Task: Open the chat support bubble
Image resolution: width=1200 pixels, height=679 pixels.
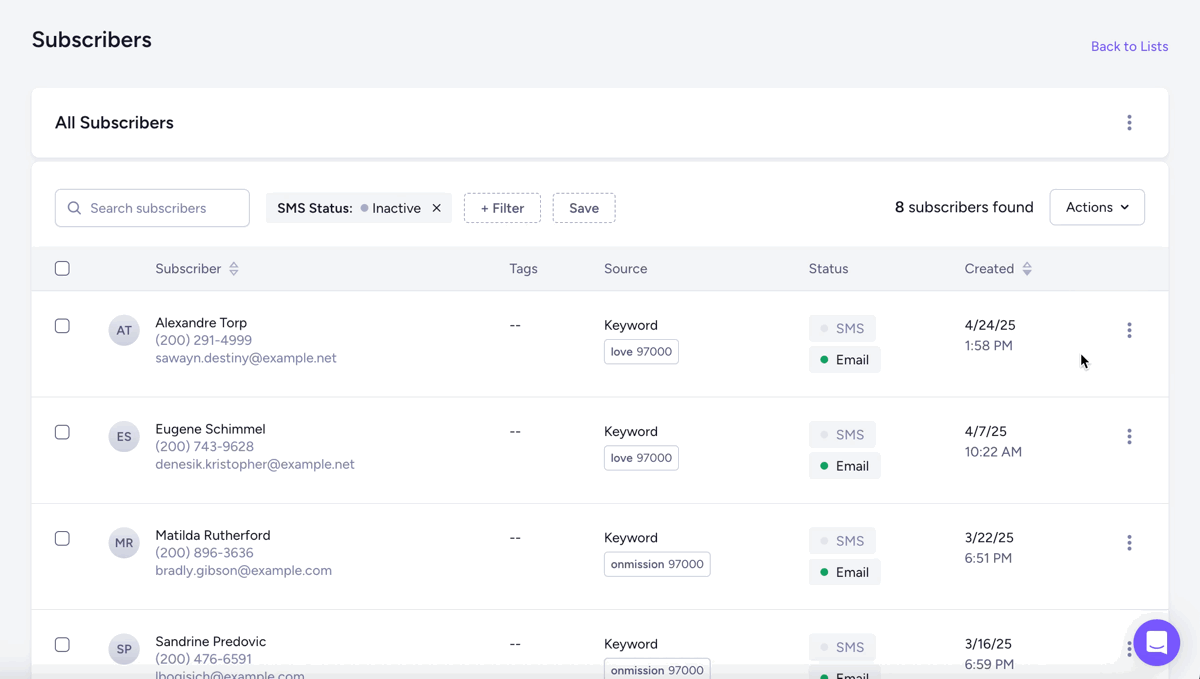Action: [x=1157, y=643]
